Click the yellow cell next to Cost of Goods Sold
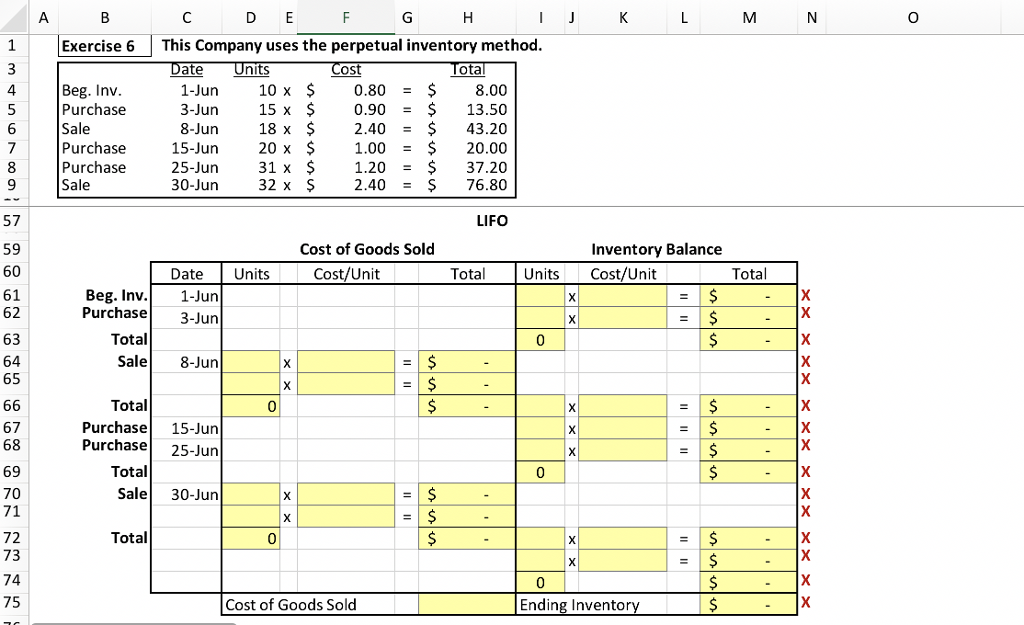The width and height of the screenshot is (1024, 625). [467, 604]
